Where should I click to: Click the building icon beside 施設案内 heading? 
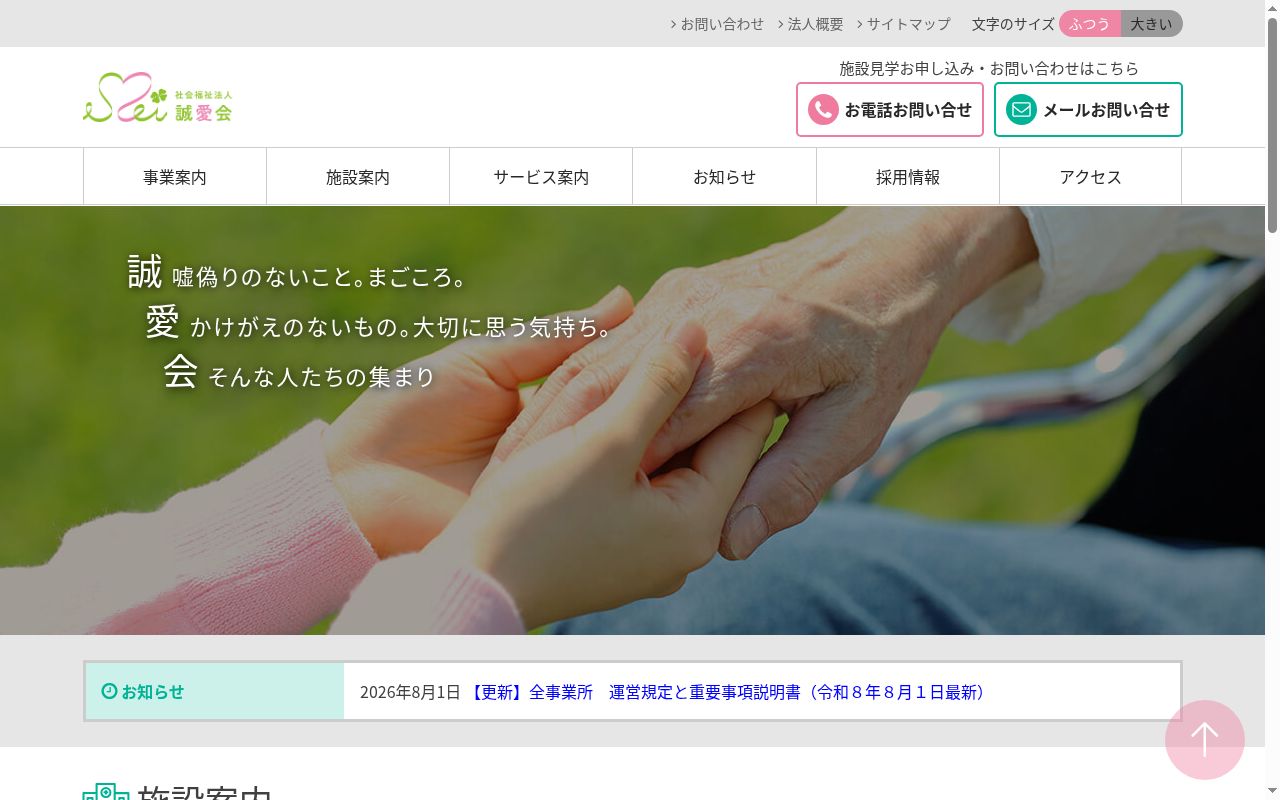point(106,792)
